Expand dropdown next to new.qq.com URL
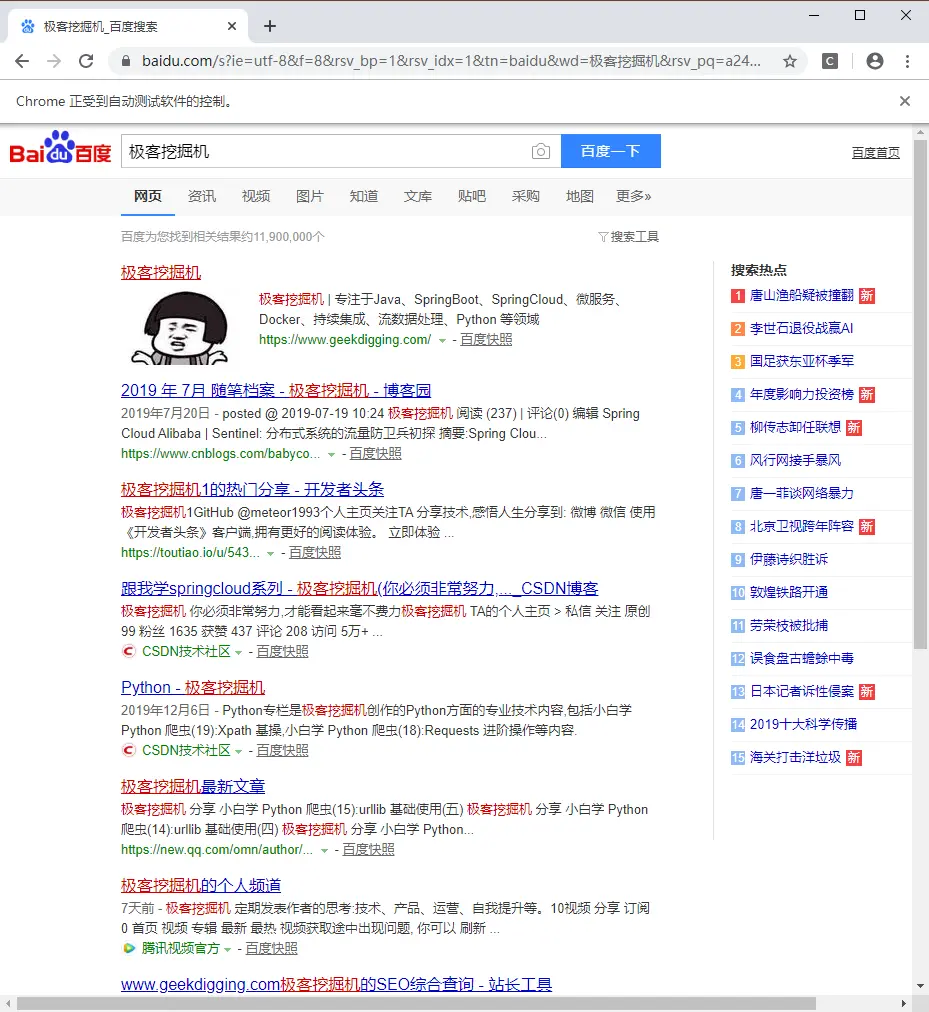This screenshot has width=929, height=1012. (324, 851)
